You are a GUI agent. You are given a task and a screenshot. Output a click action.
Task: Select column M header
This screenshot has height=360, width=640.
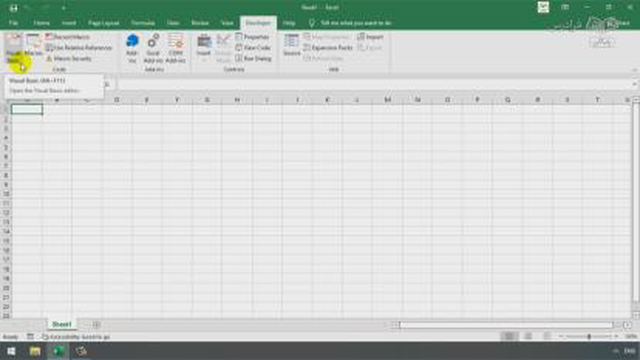coord(387,100)
